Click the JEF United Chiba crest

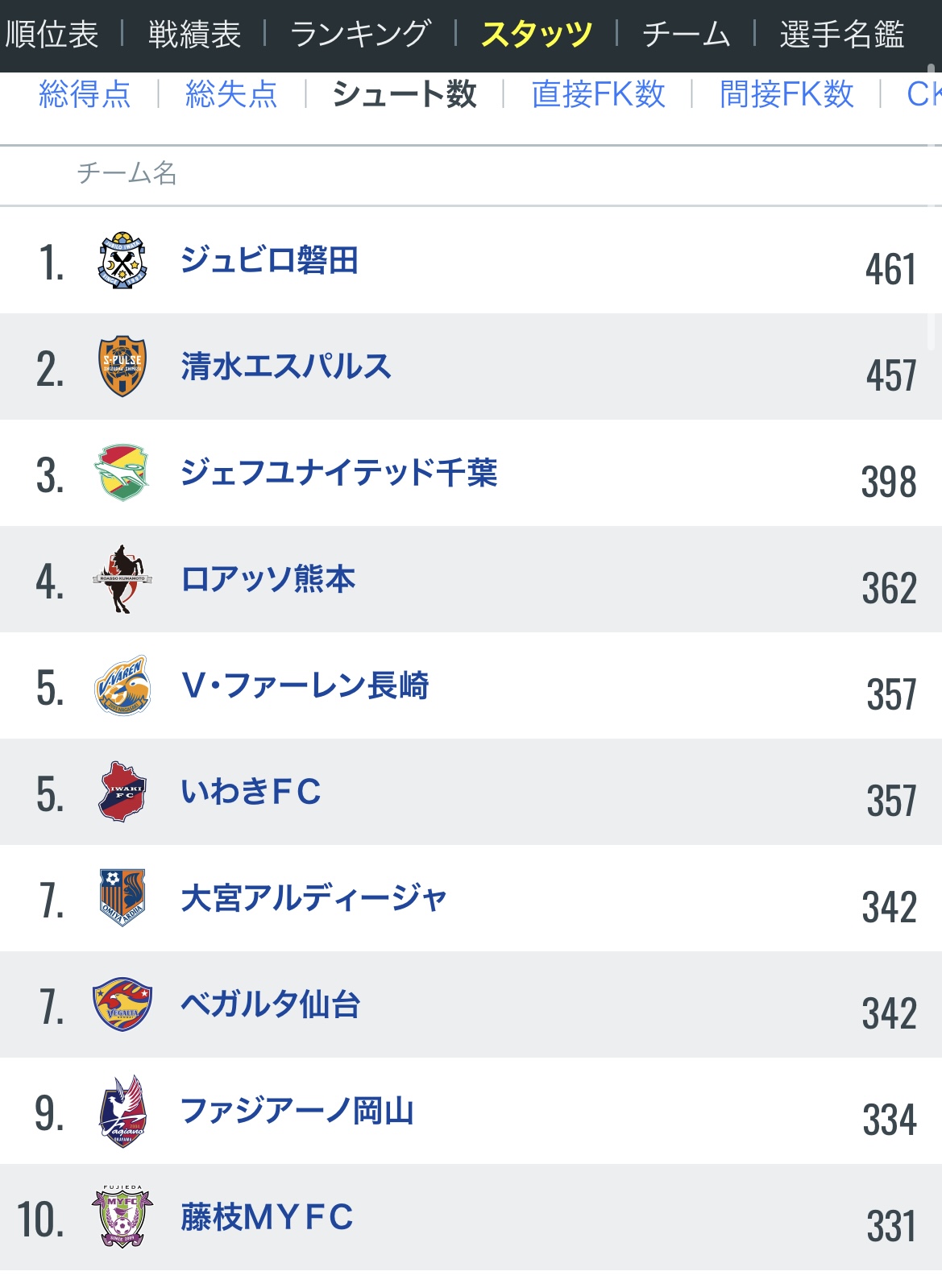tap(122, 473)
